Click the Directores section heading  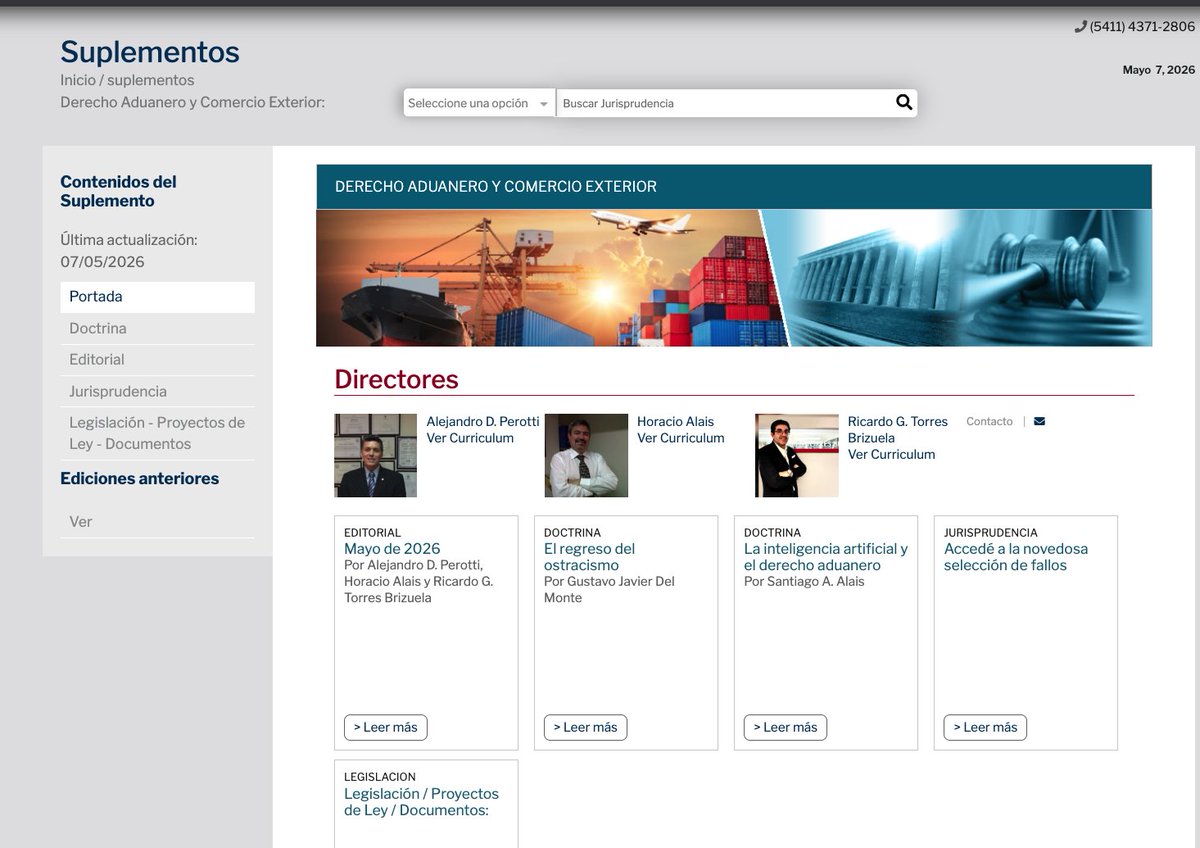(396, 379)
